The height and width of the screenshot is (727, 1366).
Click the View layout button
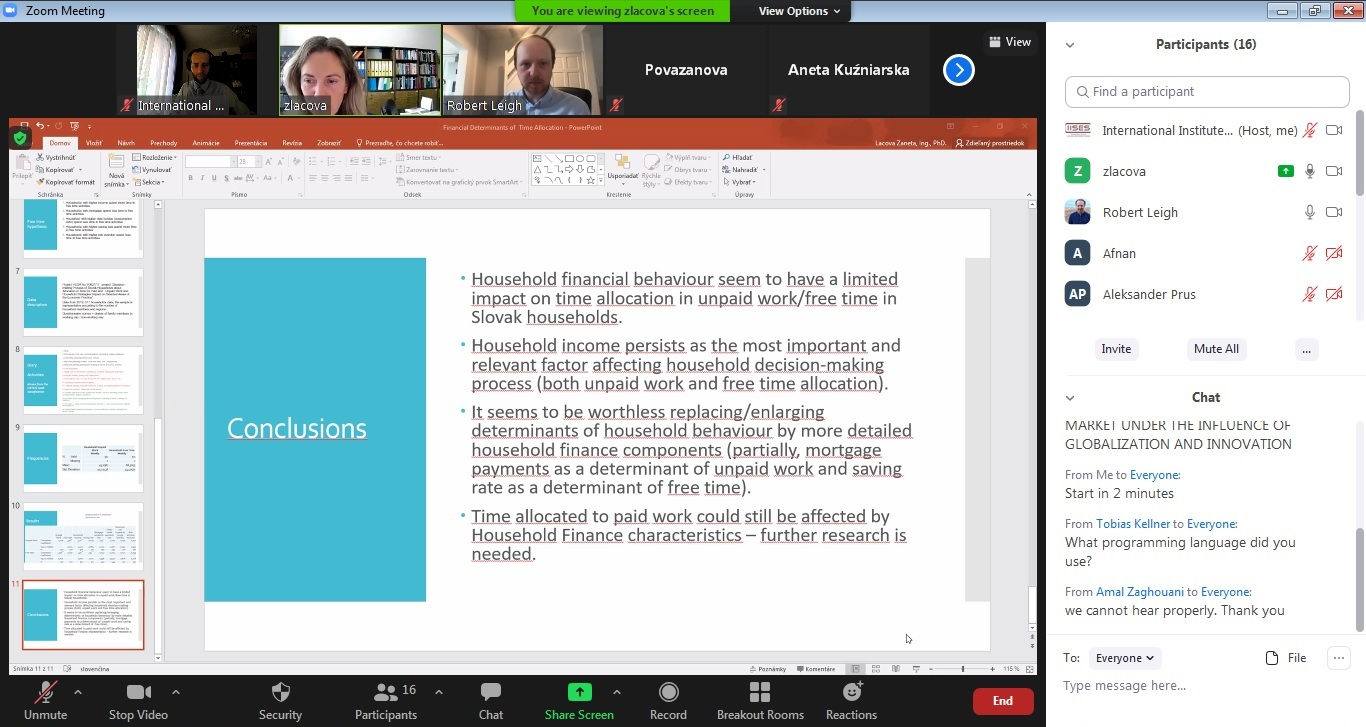coord(1010,42)
